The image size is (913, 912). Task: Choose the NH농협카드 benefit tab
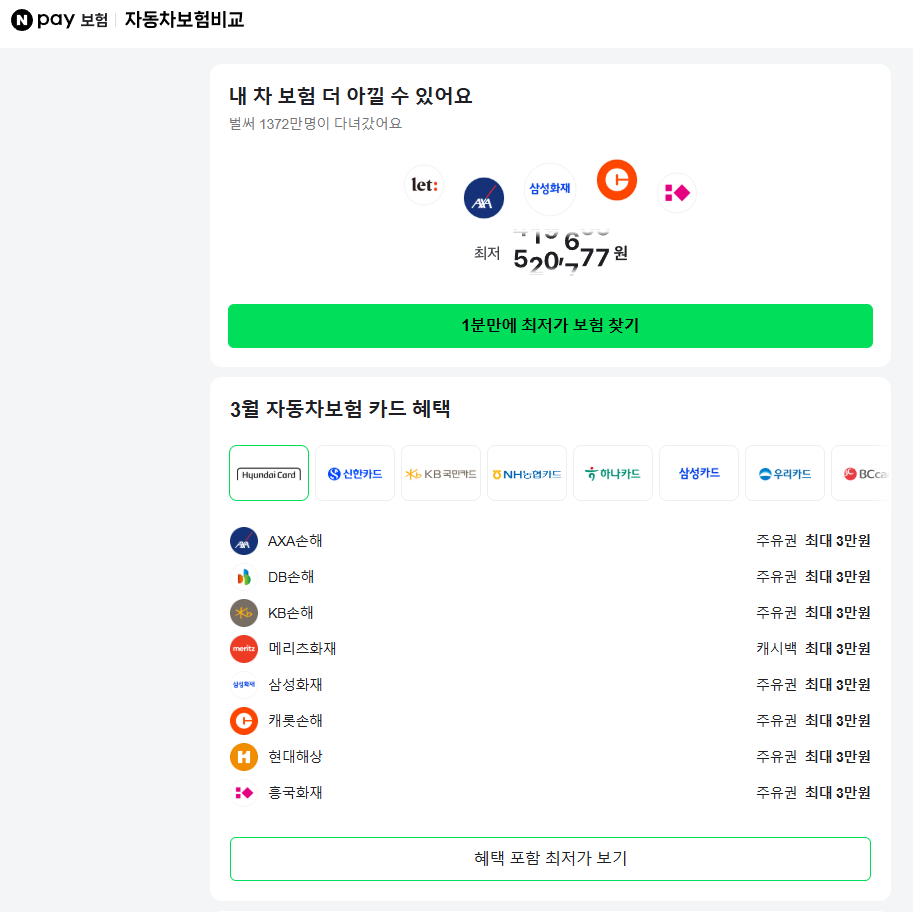point(526,472)
